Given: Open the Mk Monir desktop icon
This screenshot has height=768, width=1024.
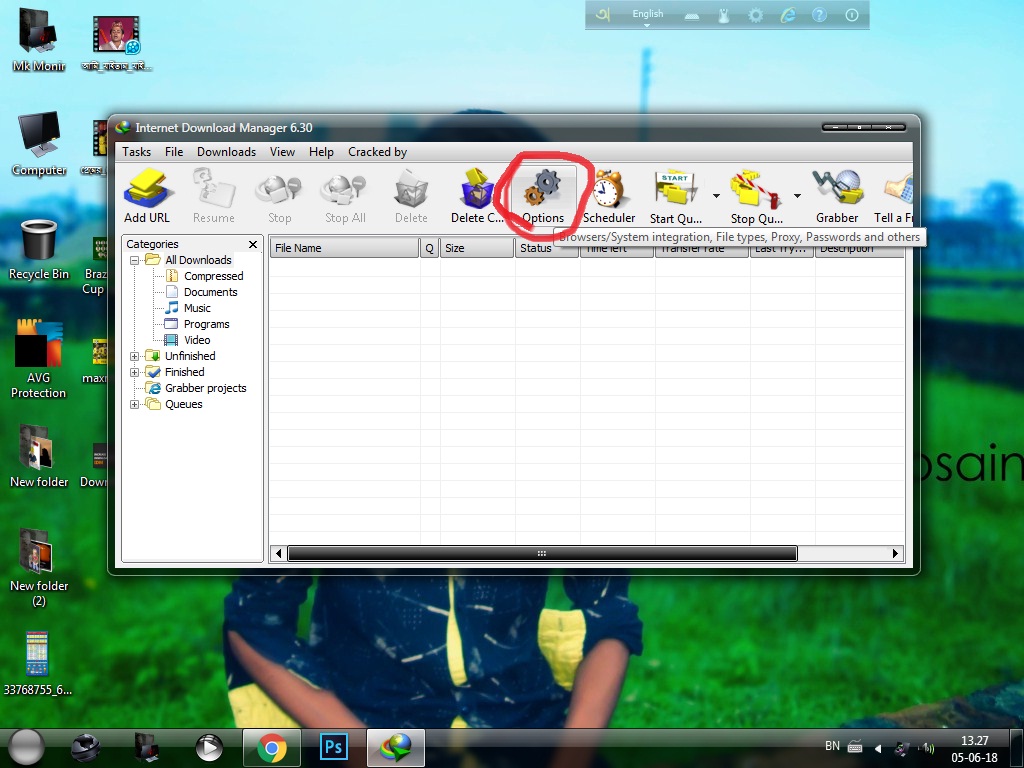Looking at the screenshot, I should click(x=39, y=39).
